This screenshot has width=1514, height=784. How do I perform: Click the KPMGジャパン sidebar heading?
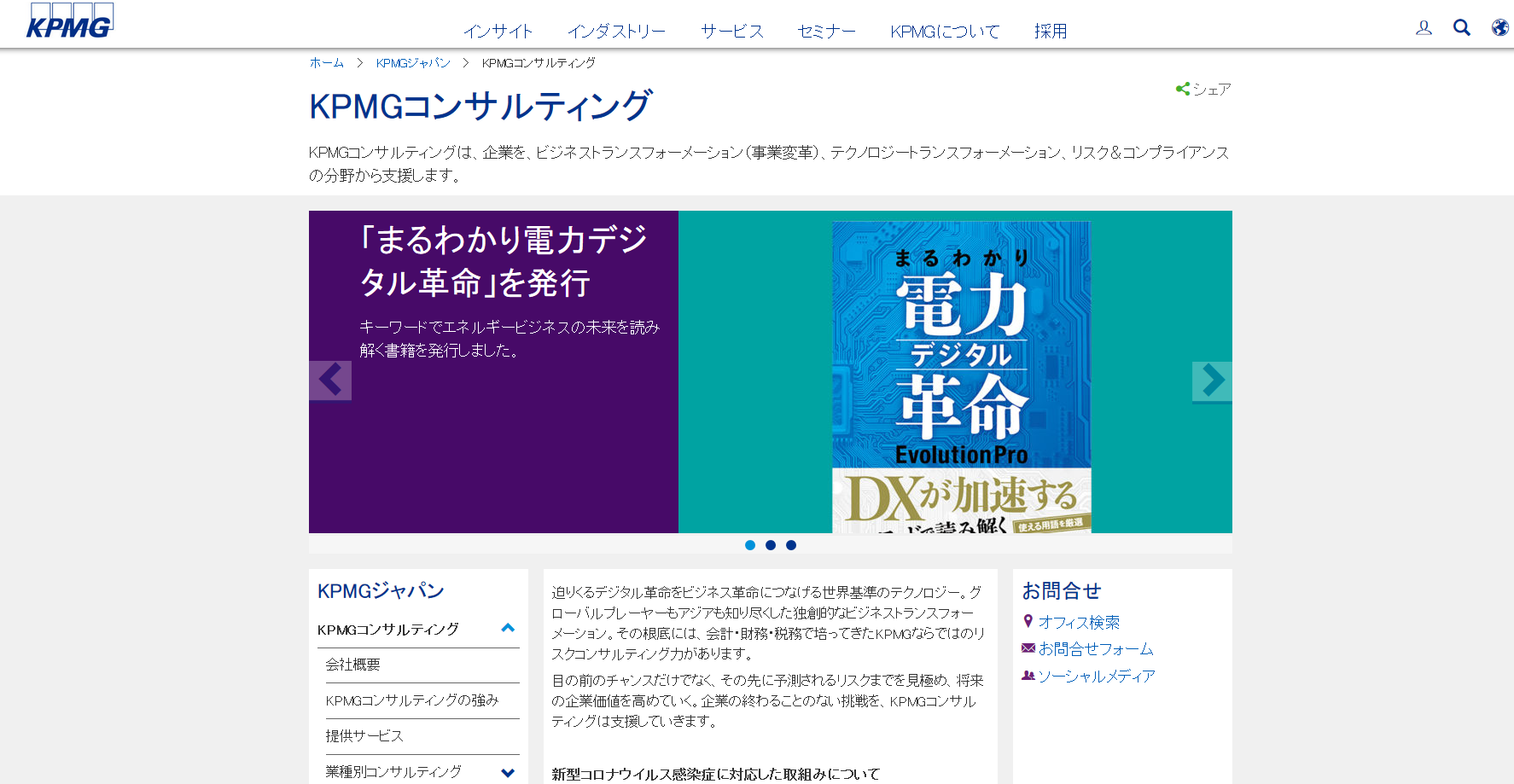pos(381,591)
